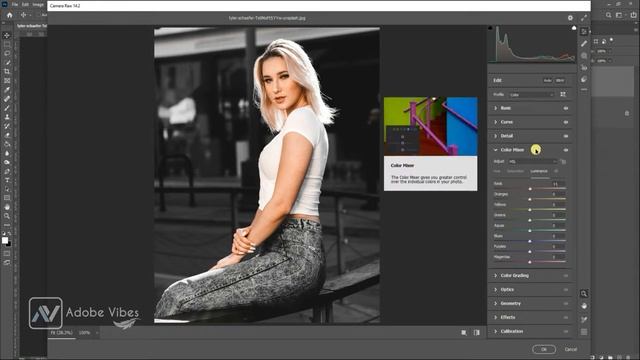Open Photoshop Edit menu
Screen dimensions: 640x360
[25, 4]
